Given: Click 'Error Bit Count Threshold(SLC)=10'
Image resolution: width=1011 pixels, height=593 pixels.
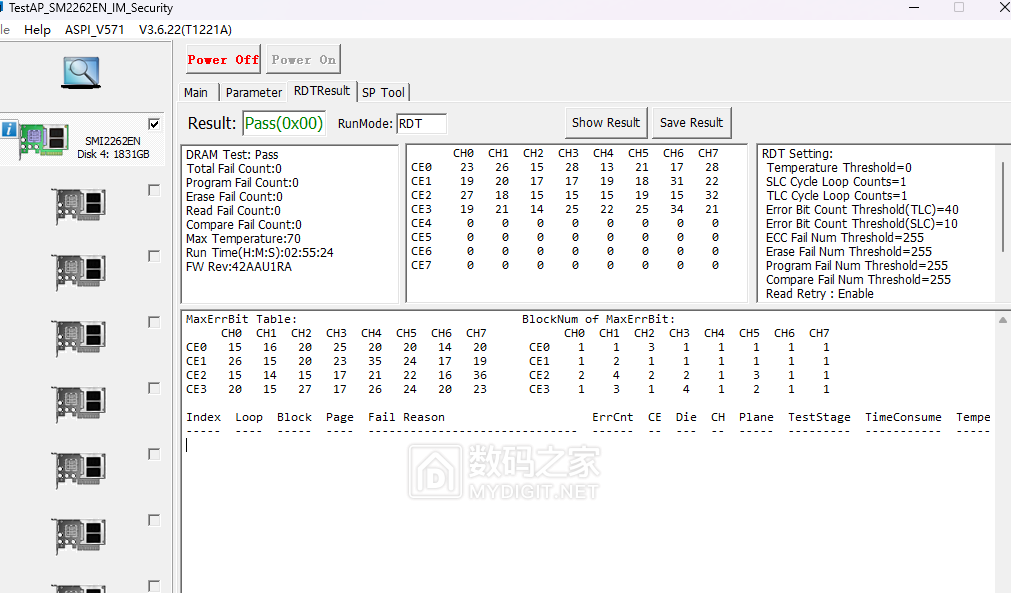Looking at the screenshot, I should (861, 224).
